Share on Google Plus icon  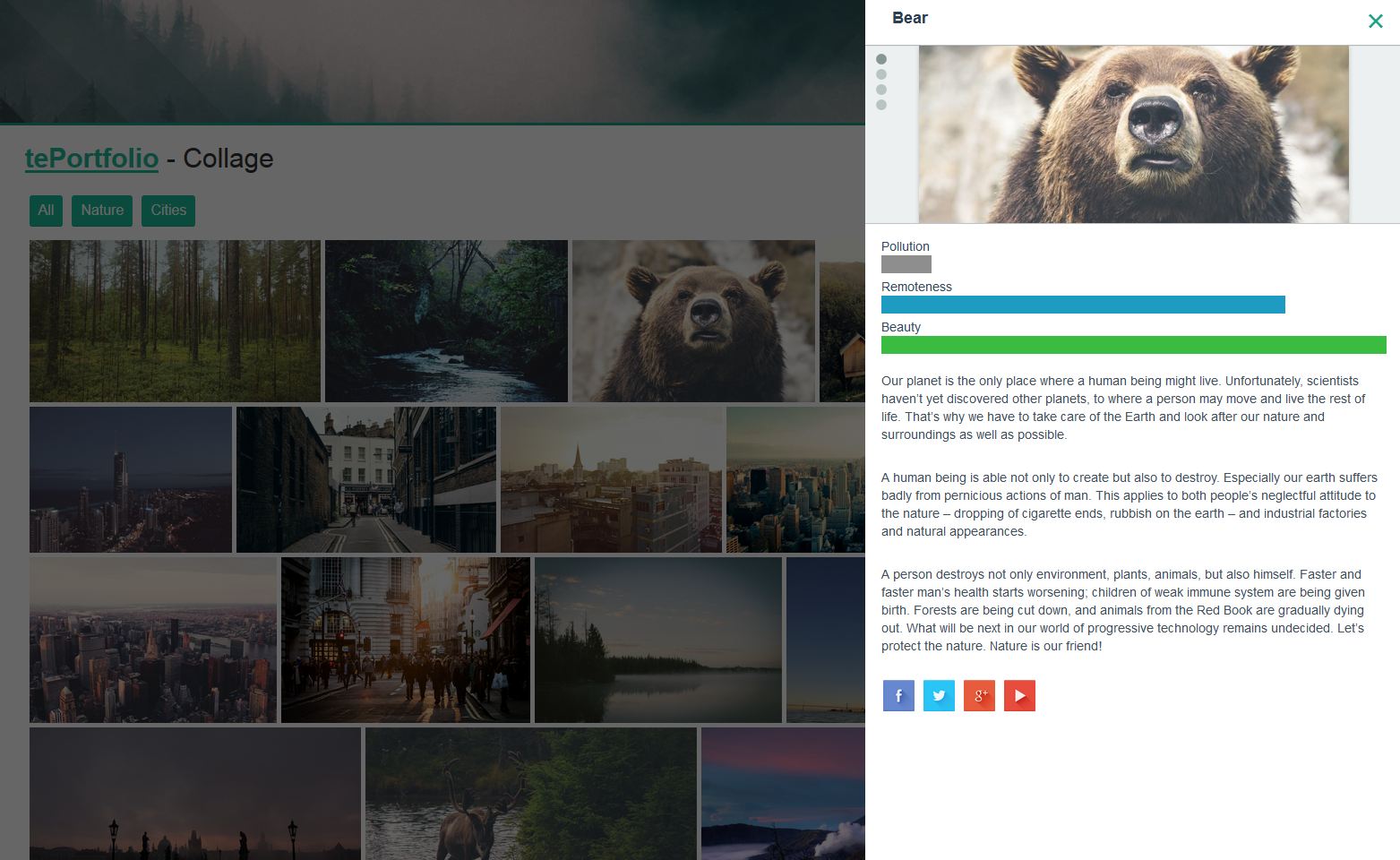coord(979,696)
